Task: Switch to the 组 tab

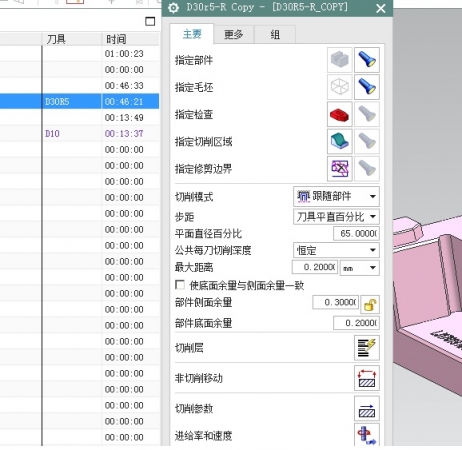Action: (275, 34)
